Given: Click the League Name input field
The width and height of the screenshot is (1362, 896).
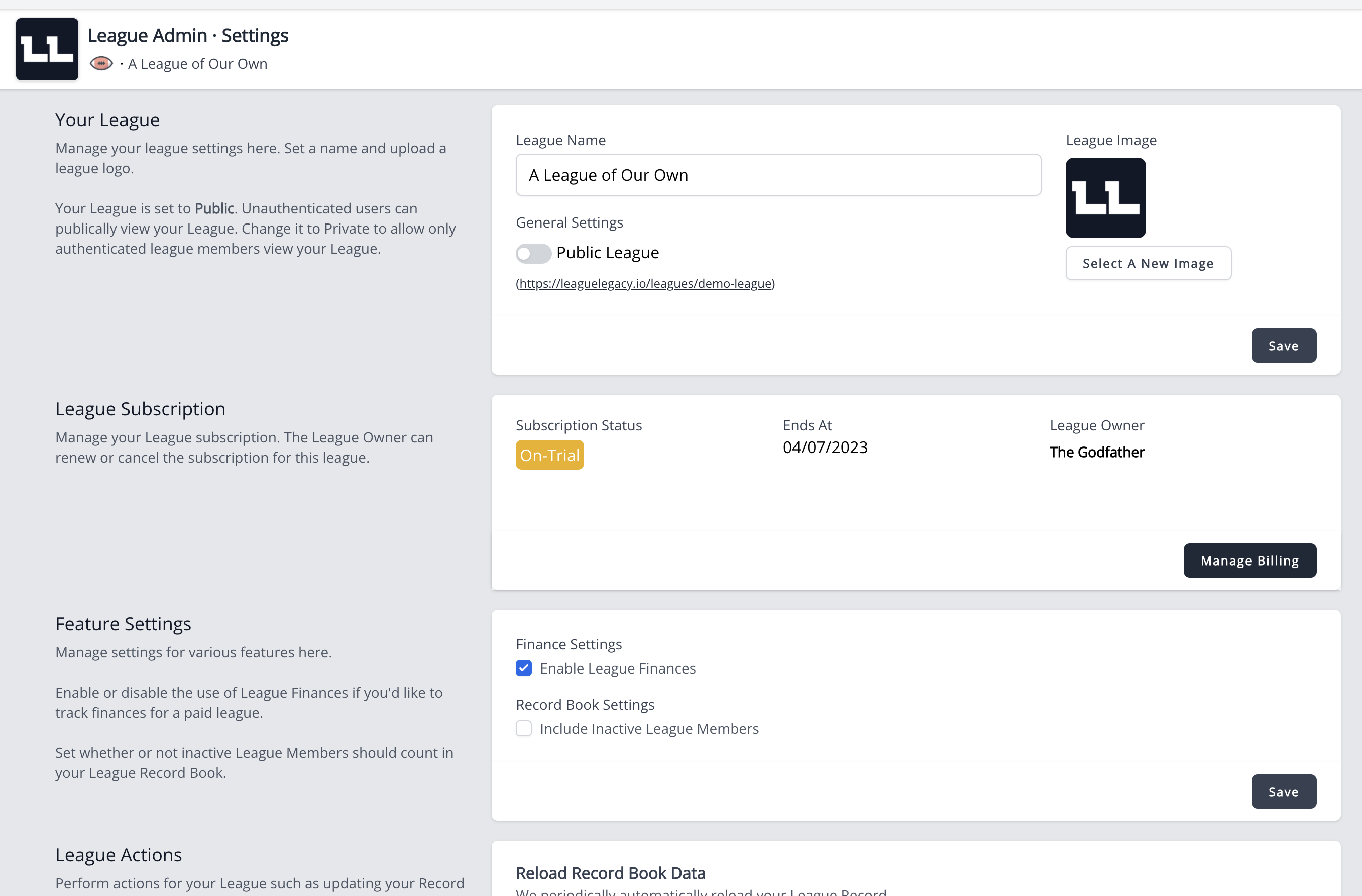Looking at the screenshot, I should coord(778,175).
